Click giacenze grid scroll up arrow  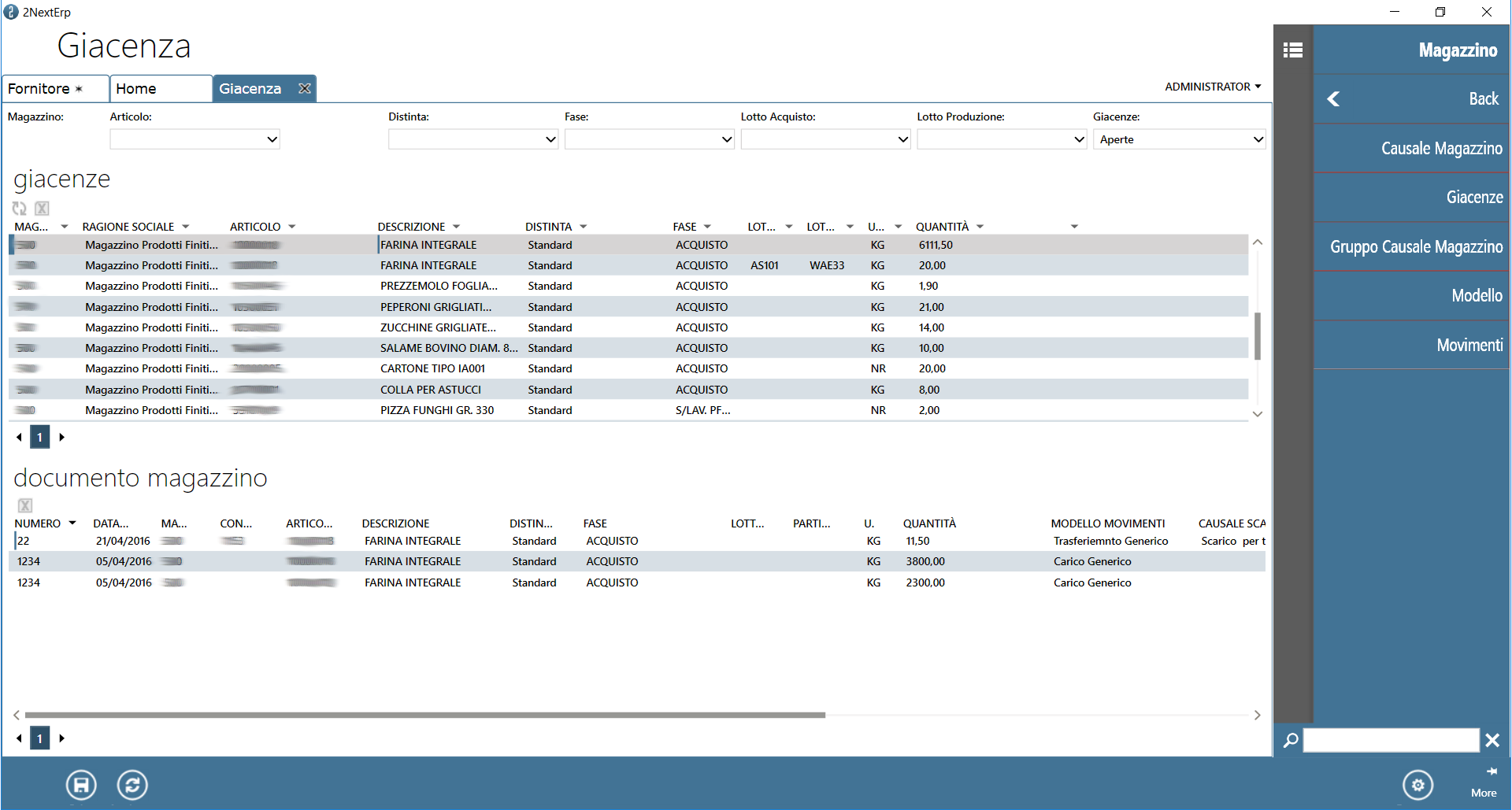click(x=1258, y=242)
